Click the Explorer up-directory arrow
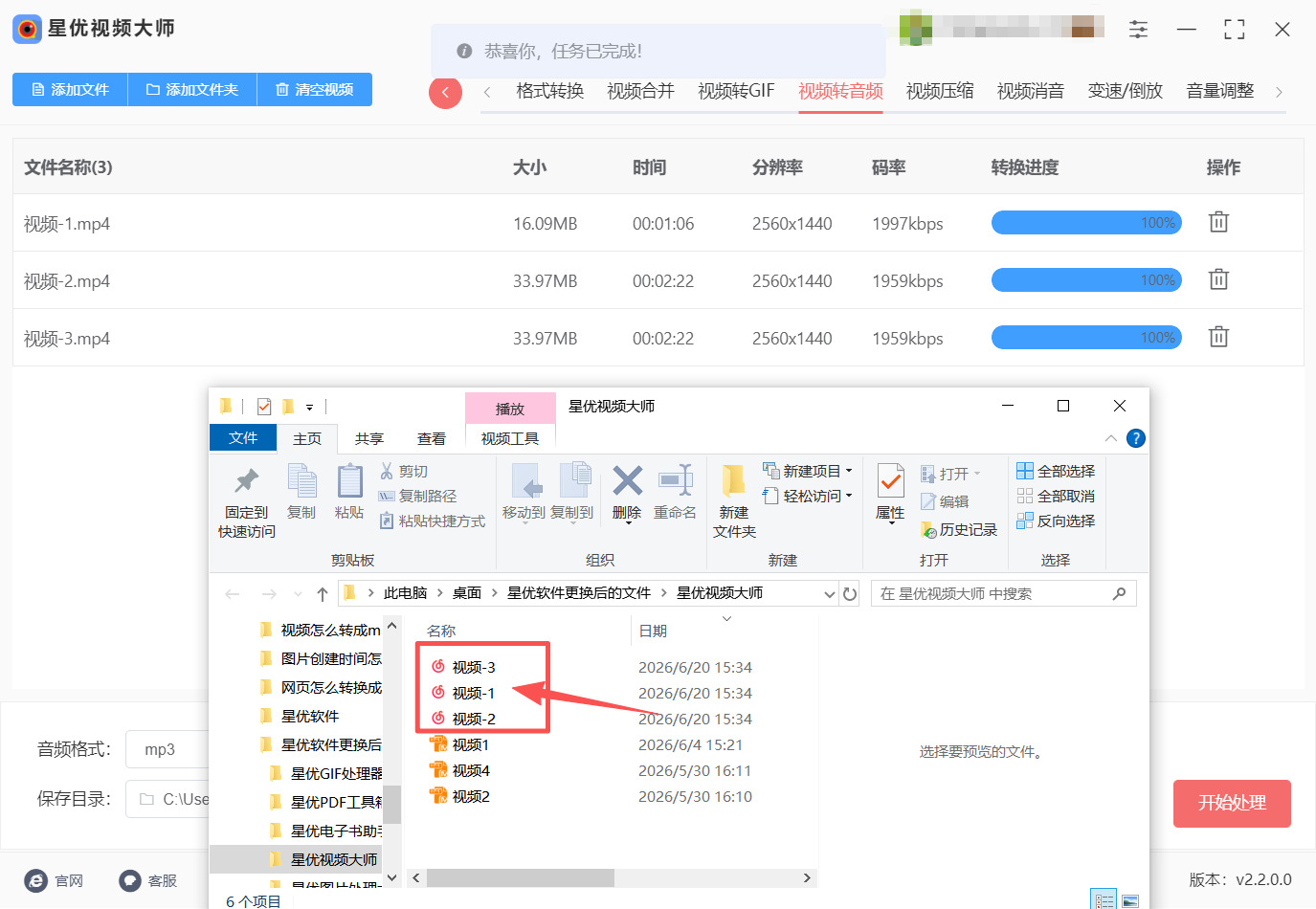 click(x=323, y=594)
